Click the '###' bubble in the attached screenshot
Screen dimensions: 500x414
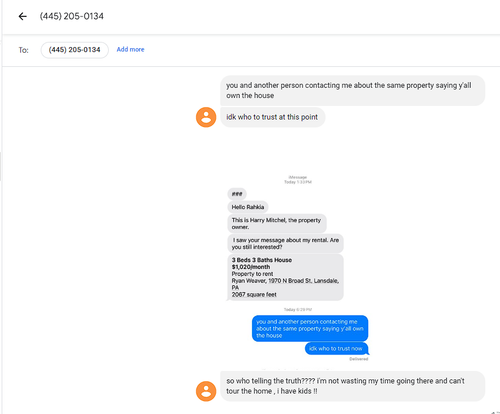237,194
